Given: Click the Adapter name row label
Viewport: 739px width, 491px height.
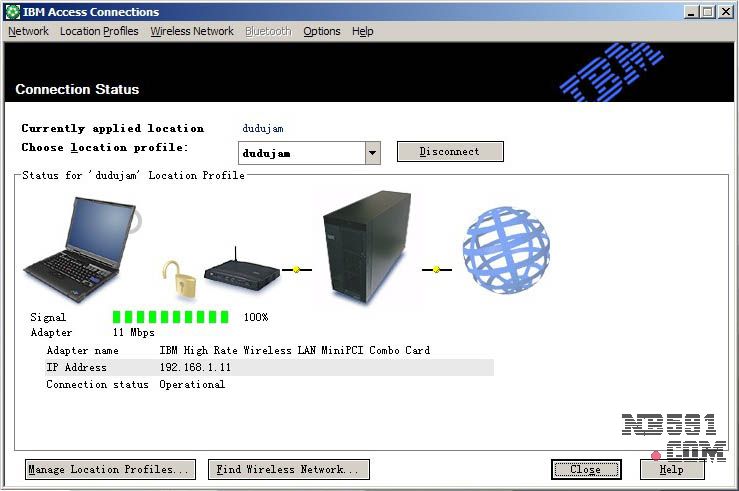Looking at the screenshot, I should coord(82,351).
